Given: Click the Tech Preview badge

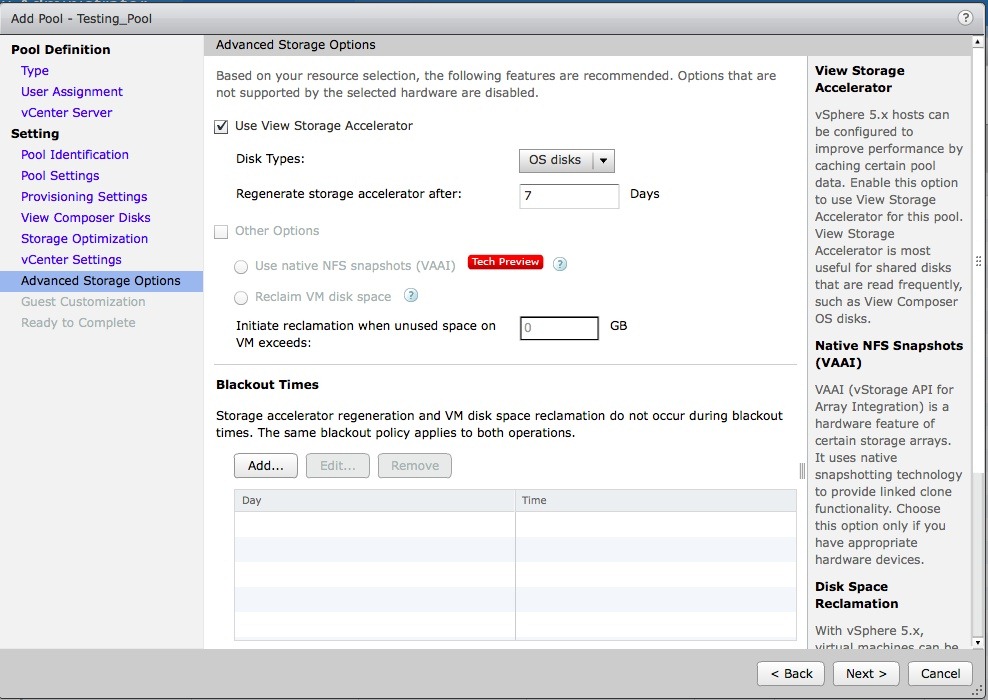Looking at the screenshot, I should point(505,262).
